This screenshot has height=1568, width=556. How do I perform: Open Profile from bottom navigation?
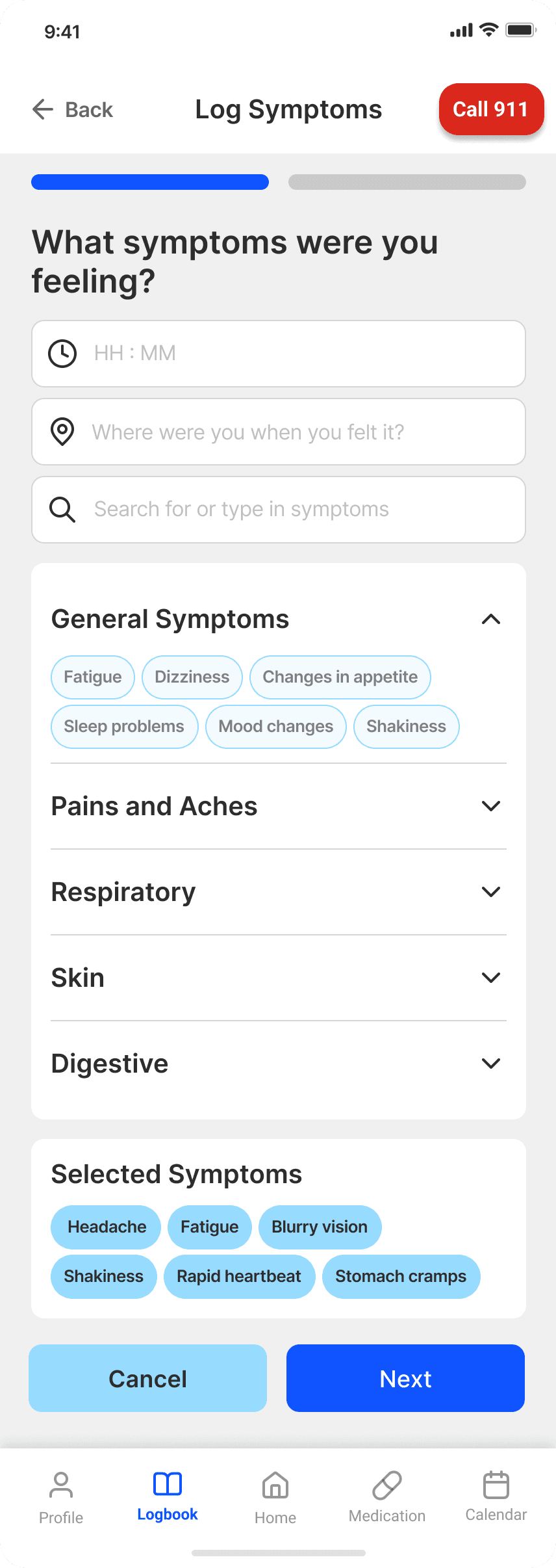click(x=61, y=1498)
